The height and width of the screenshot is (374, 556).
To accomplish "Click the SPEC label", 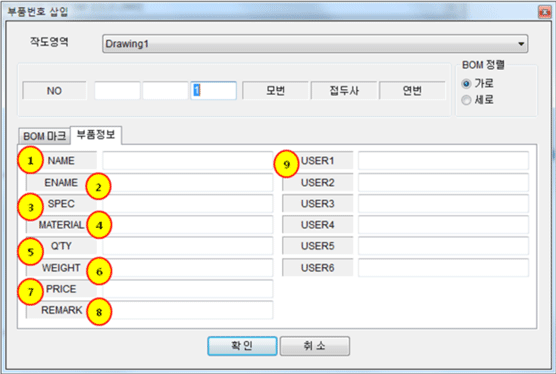I will tap(61, 204).
